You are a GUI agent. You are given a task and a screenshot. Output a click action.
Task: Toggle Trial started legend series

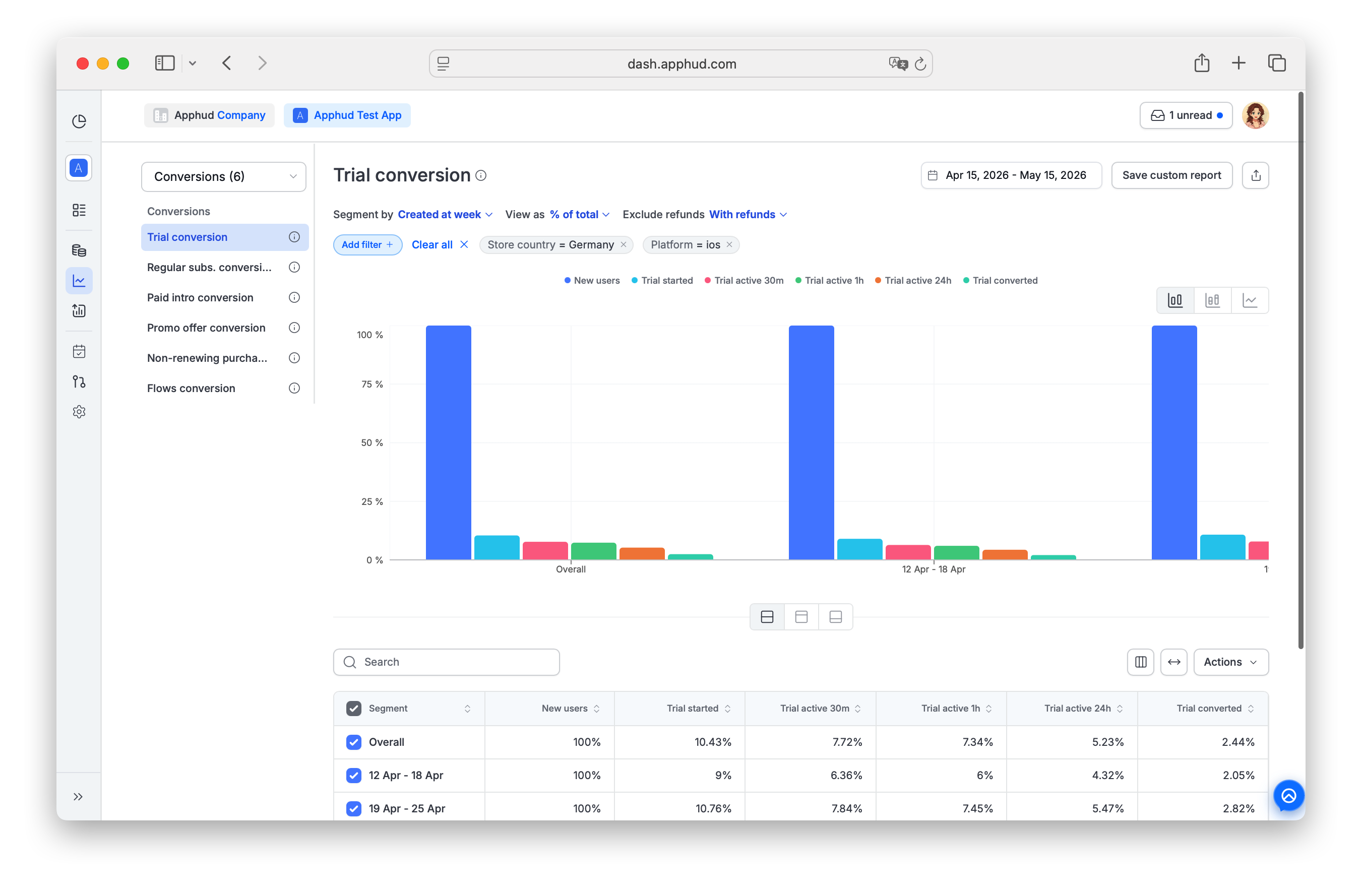[662, 280]
